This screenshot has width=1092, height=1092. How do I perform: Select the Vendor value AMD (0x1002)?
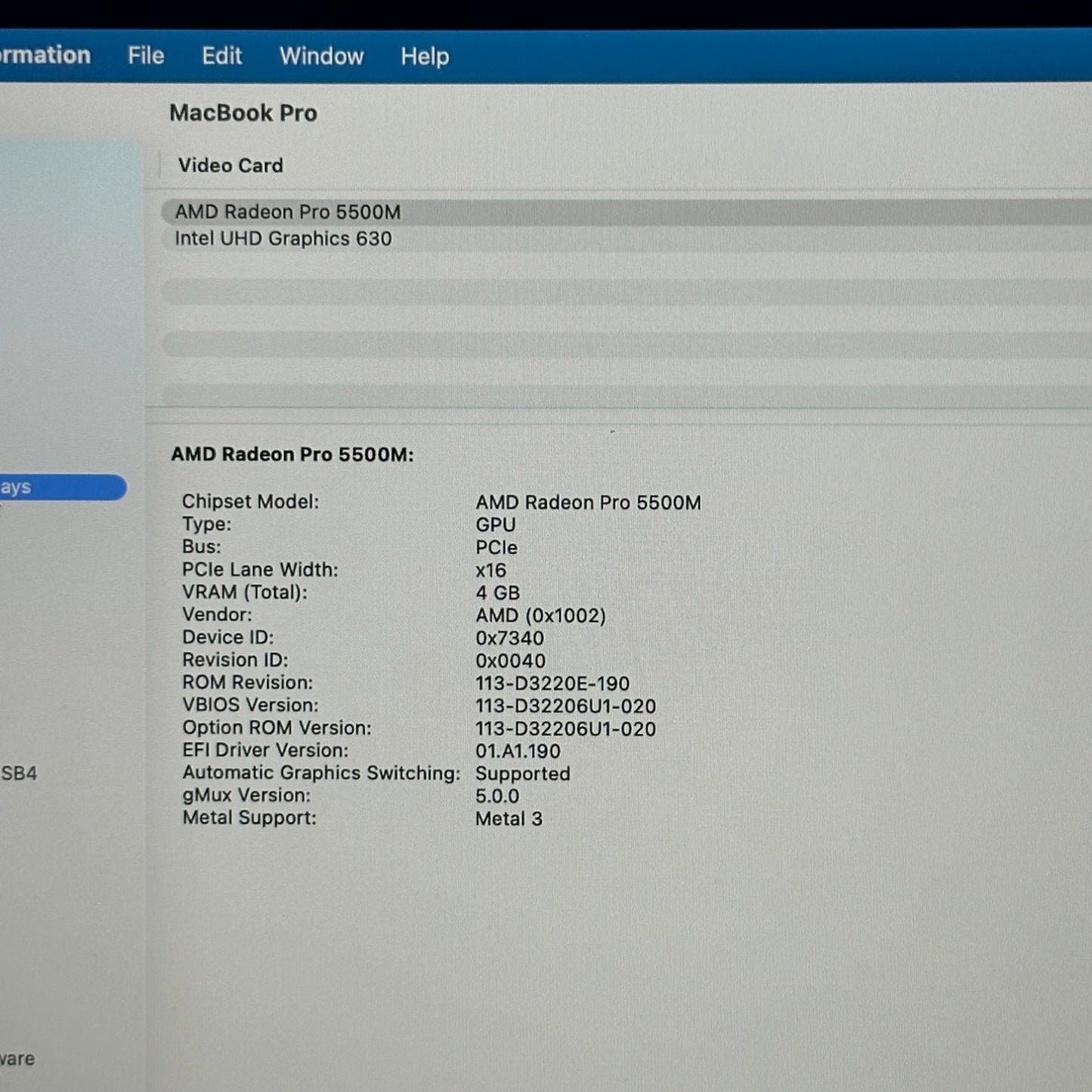click(540, 614)
